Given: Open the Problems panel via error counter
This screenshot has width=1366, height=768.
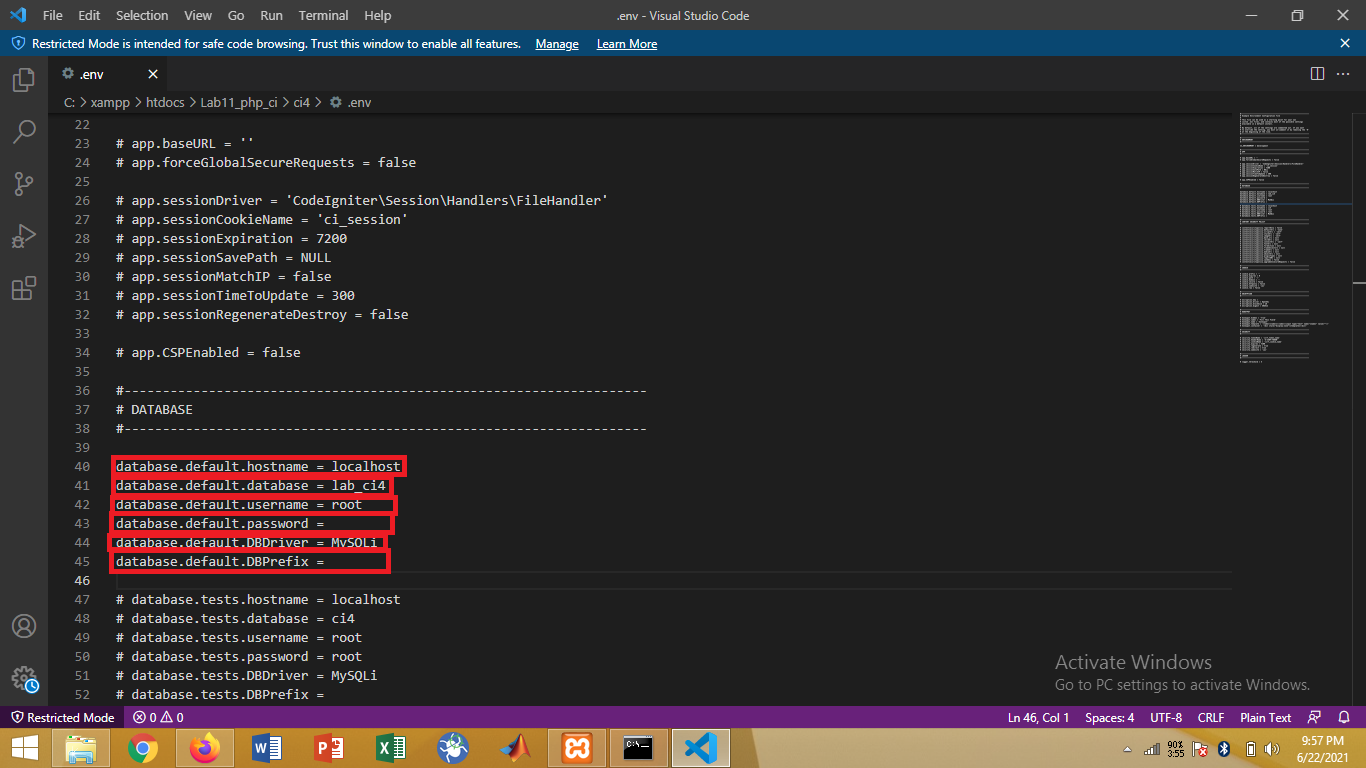Looking at the screenshot, I should click(x=155, y=717).
